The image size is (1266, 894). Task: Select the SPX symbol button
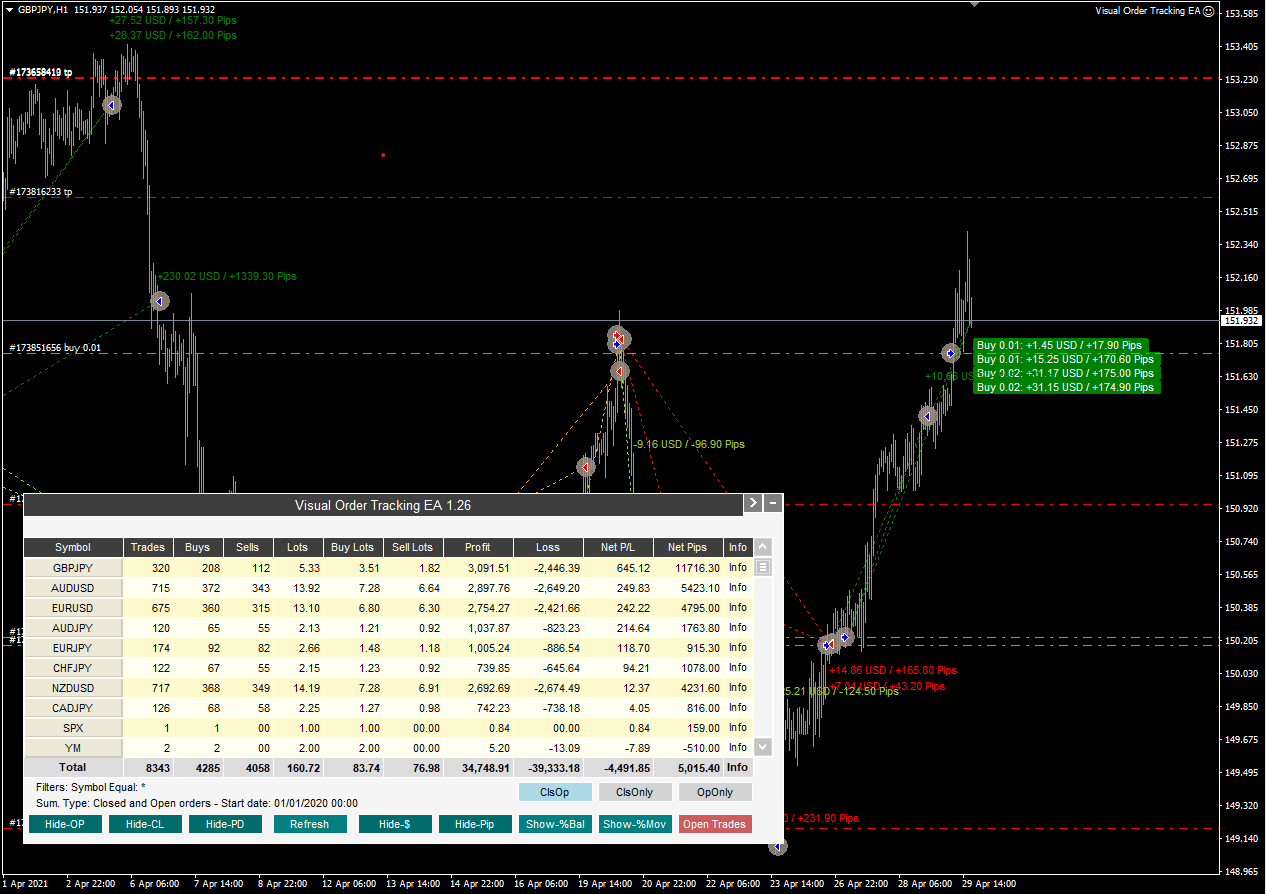click(x=73, y=727)
